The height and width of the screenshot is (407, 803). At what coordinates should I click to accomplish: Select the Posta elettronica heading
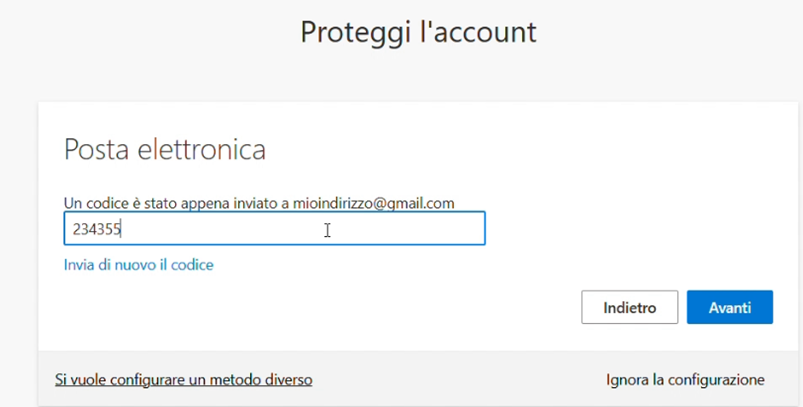pos(165,150)
